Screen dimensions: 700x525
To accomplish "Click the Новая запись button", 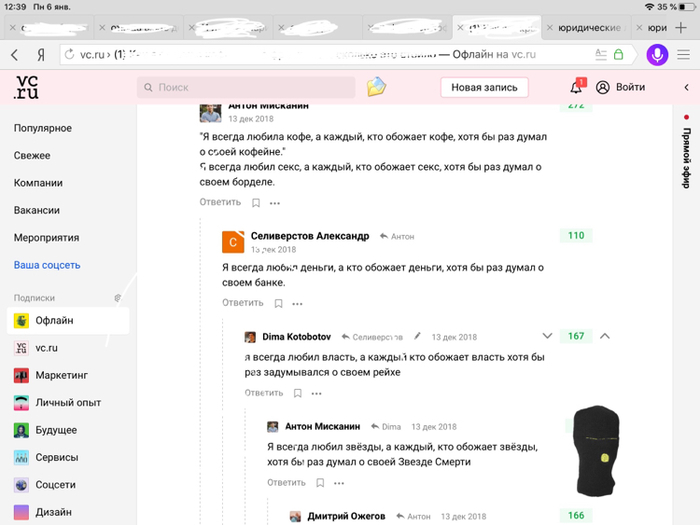I will click(x=484, y=87).
